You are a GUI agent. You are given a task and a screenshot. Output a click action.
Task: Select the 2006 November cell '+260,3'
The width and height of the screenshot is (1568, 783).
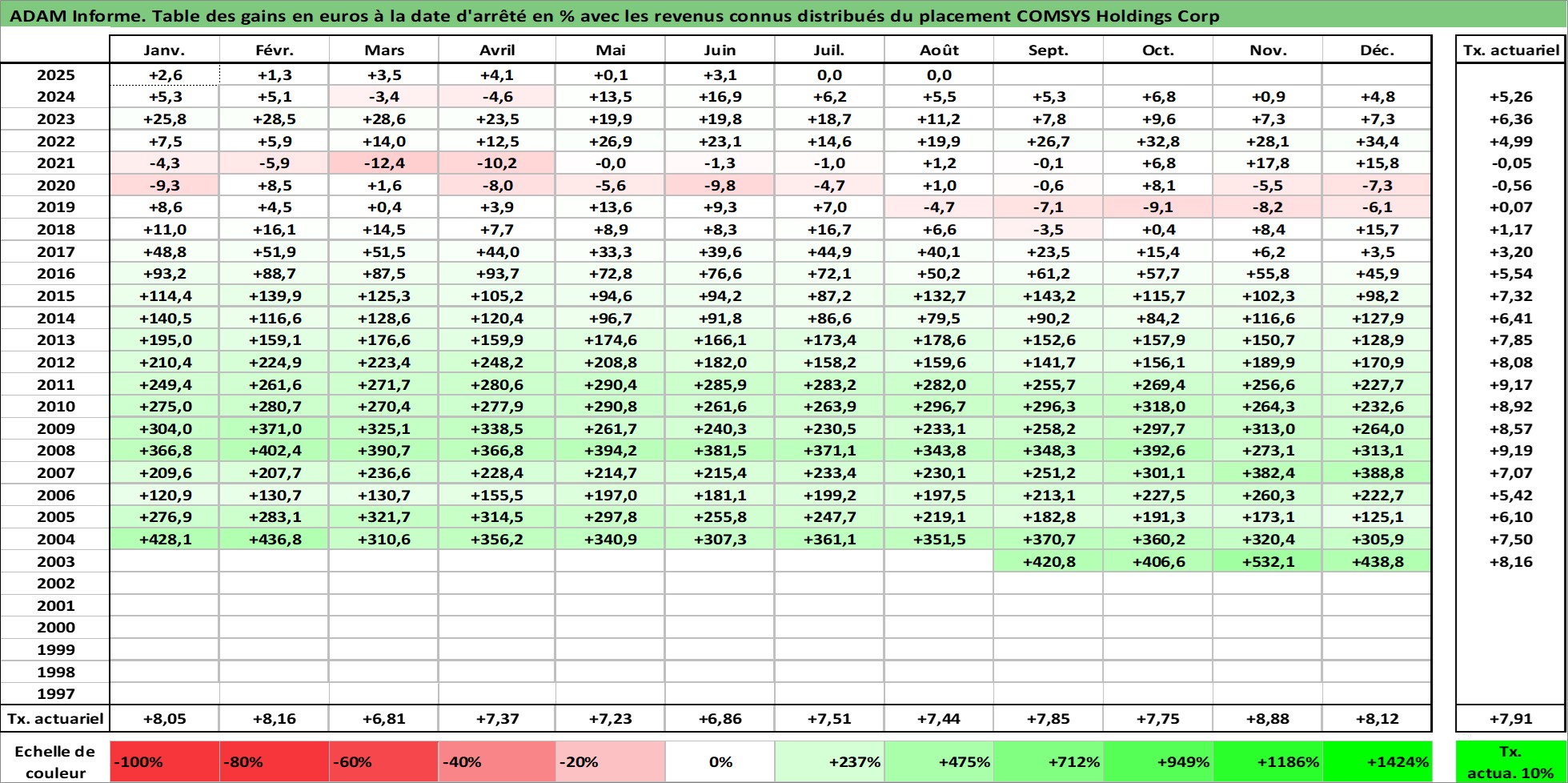1268,495
